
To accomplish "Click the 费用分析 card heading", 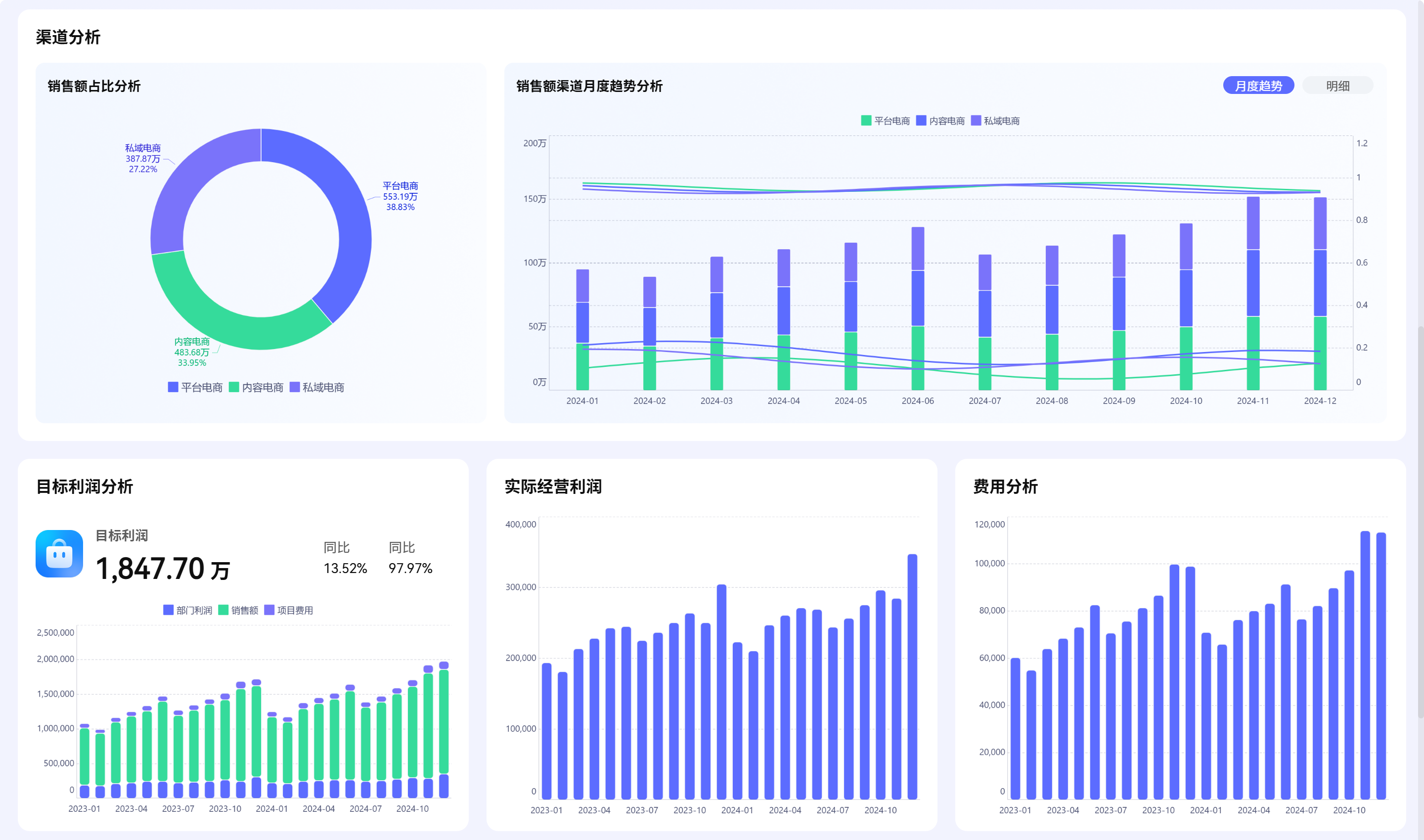I will tap(1005, 486).
